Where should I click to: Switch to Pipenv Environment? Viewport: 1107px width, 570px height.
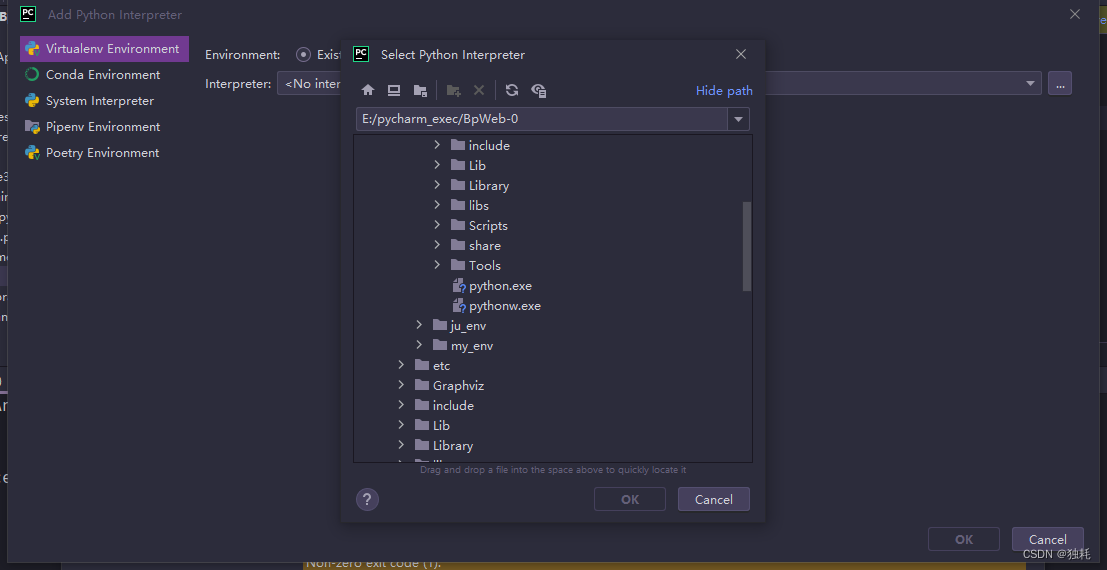coord(104,126)
